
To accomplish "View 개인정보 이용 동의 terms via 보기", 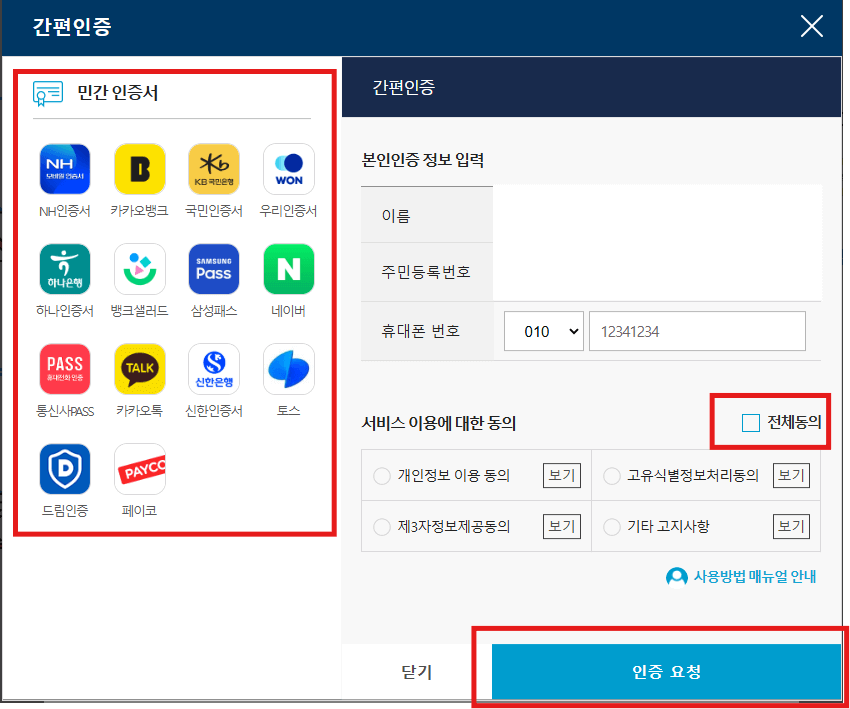I will click(562, 475).
